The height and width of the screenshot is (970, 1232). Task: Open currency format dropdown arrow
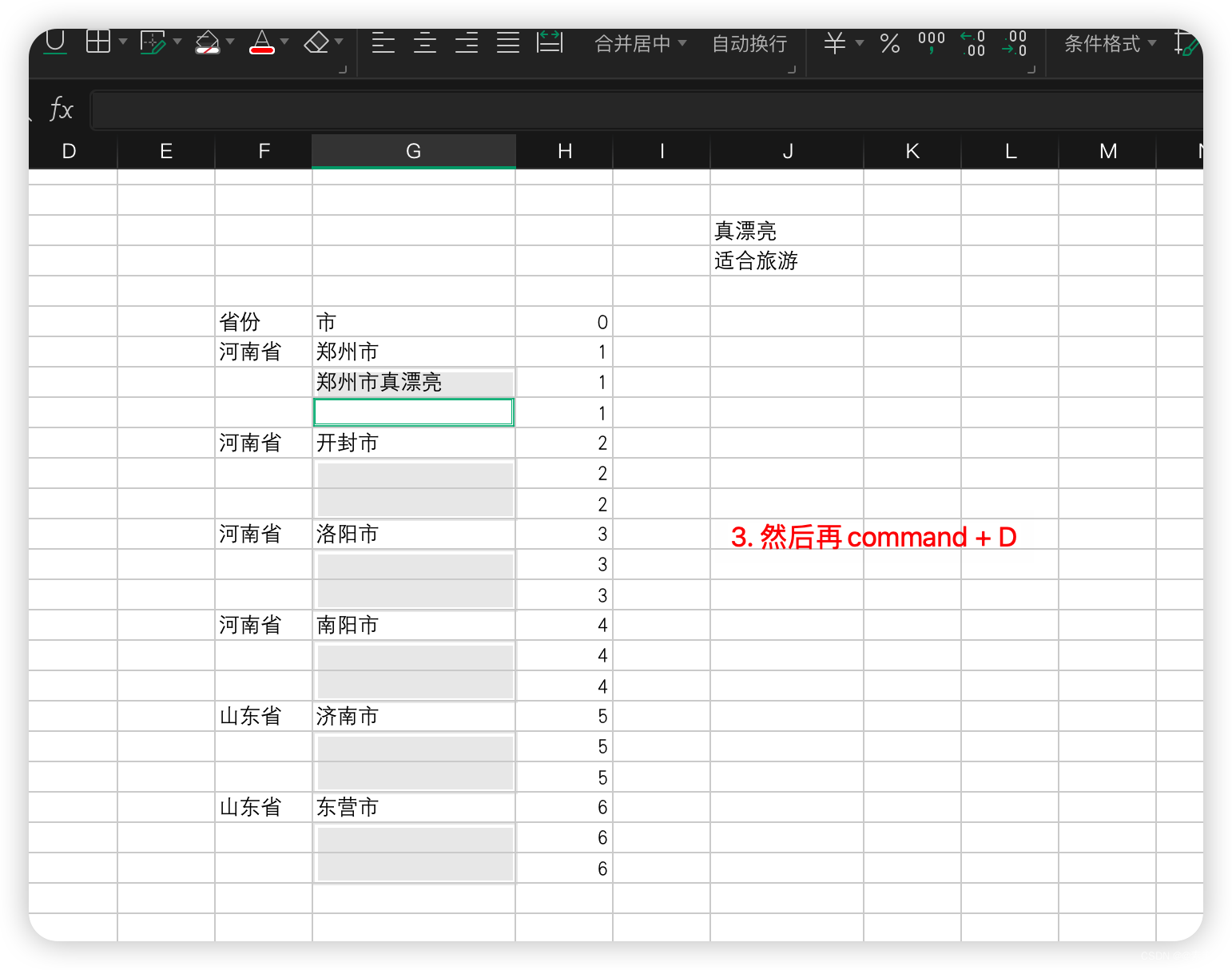860,42
